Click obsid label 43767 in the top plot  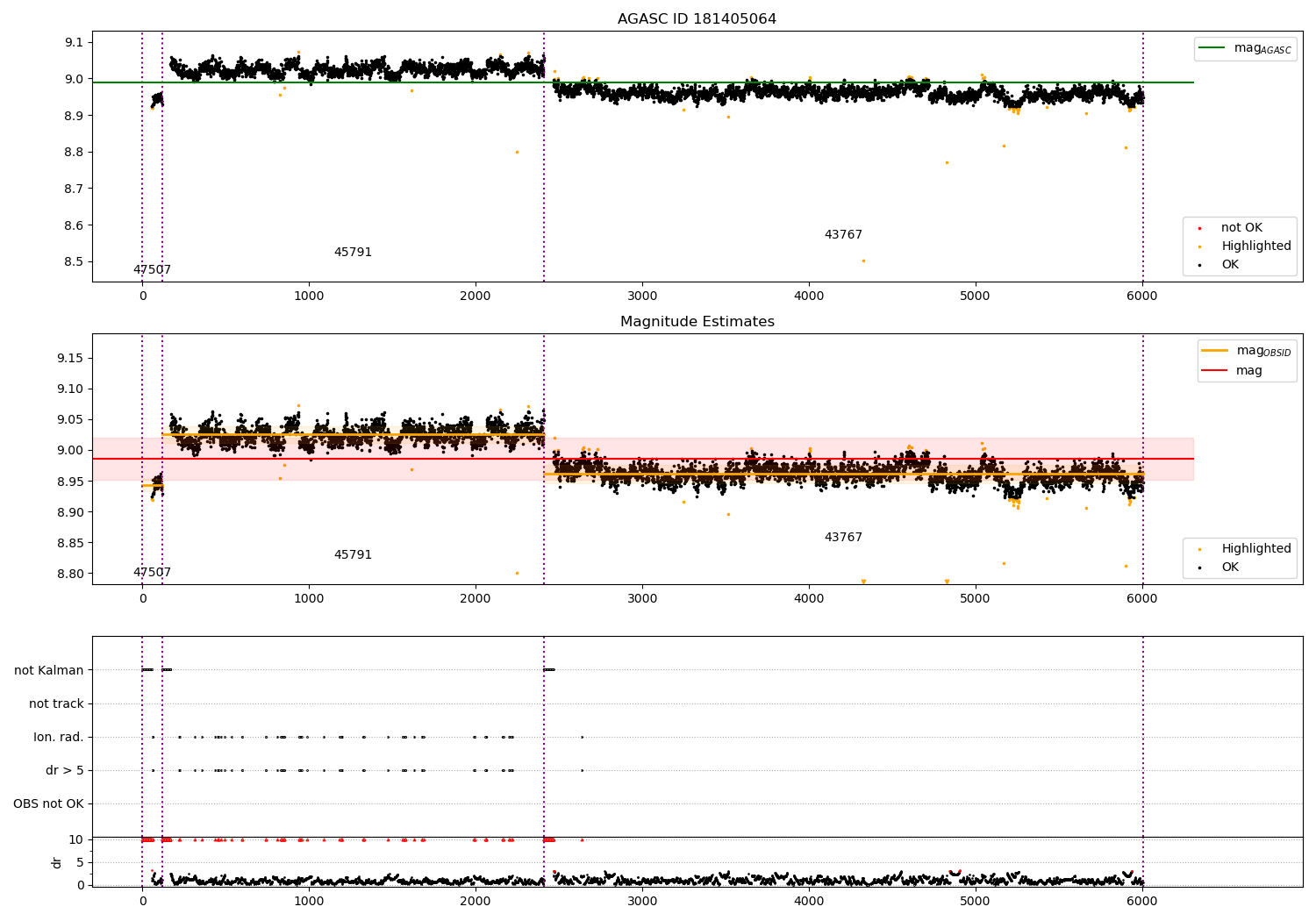coord(843,235)
